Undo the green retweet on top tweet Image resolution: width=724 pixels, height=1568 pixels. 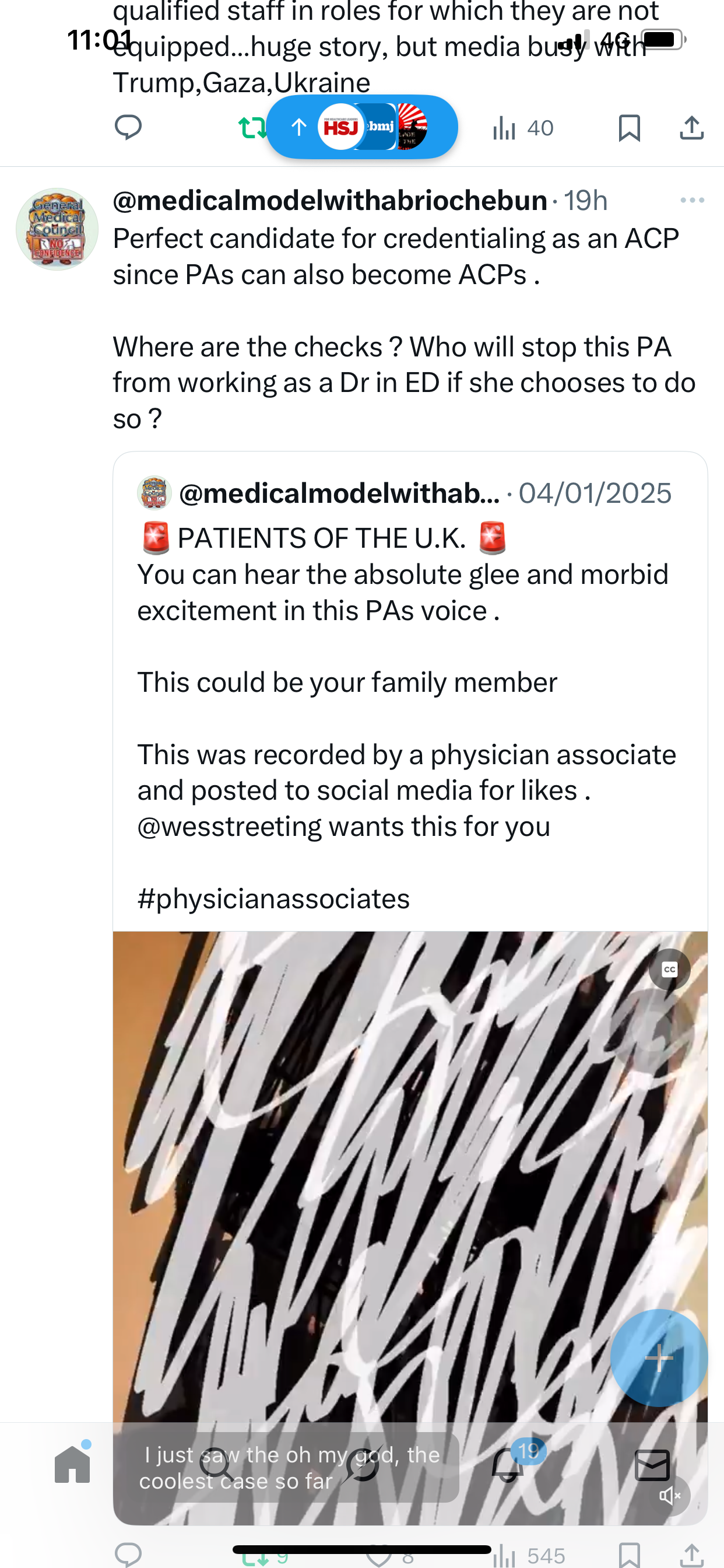point(251,128)
